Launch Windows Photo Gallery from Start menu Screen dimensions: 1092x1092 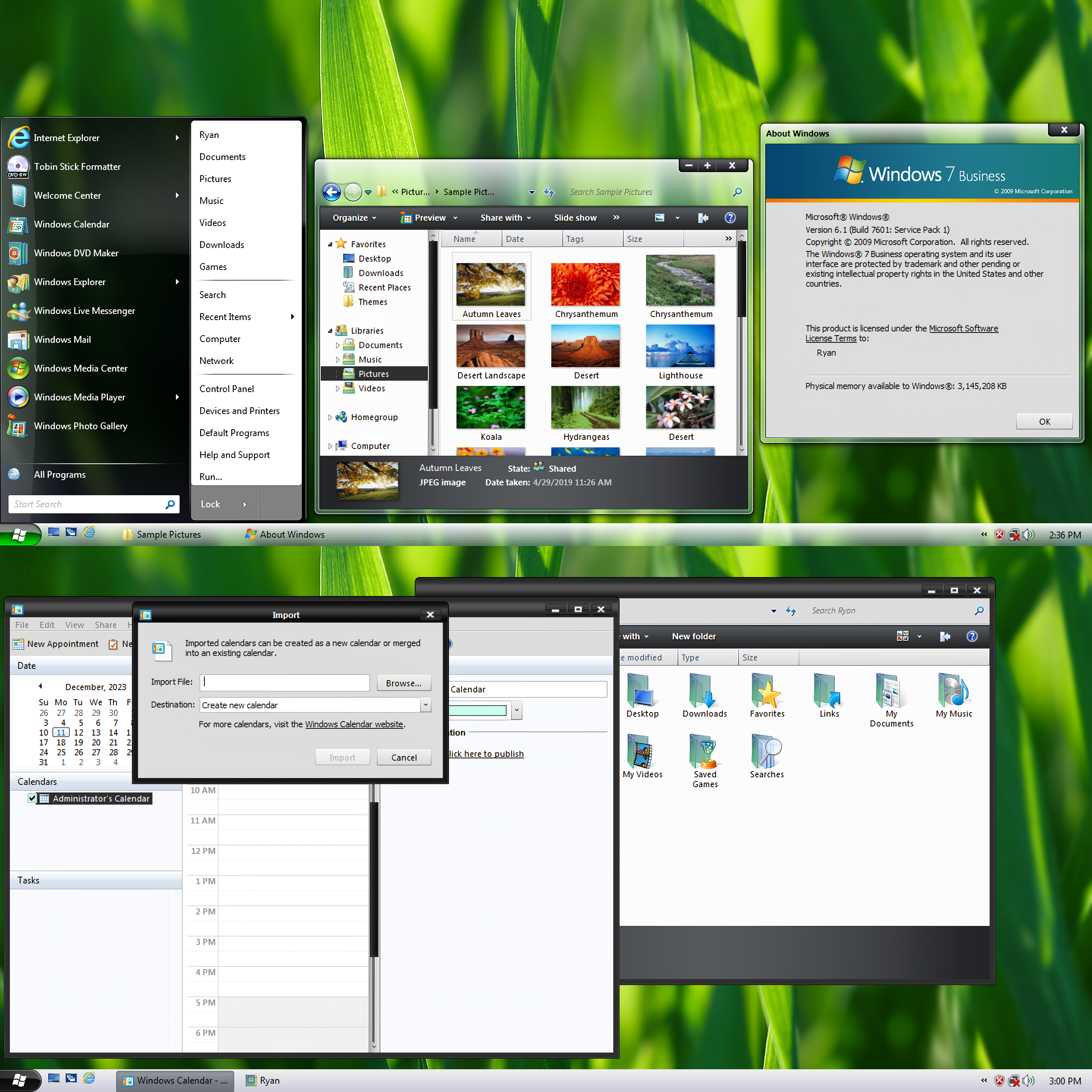click(x=93, y=426)
